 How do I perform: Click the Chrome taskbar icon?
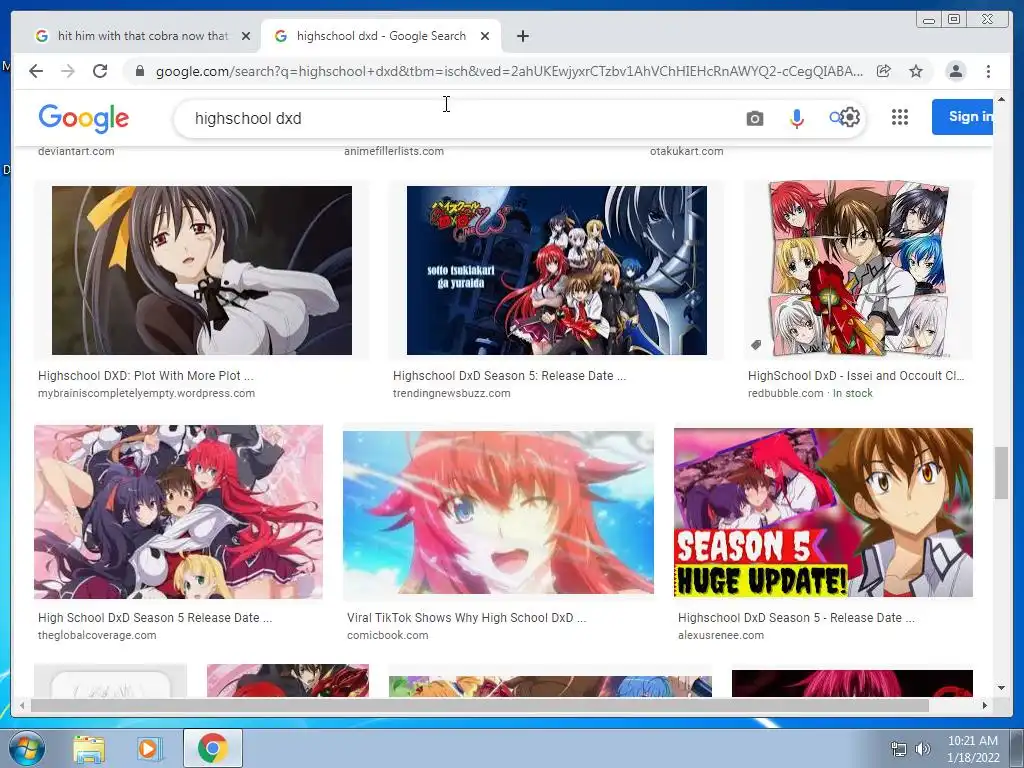point(213,748)
